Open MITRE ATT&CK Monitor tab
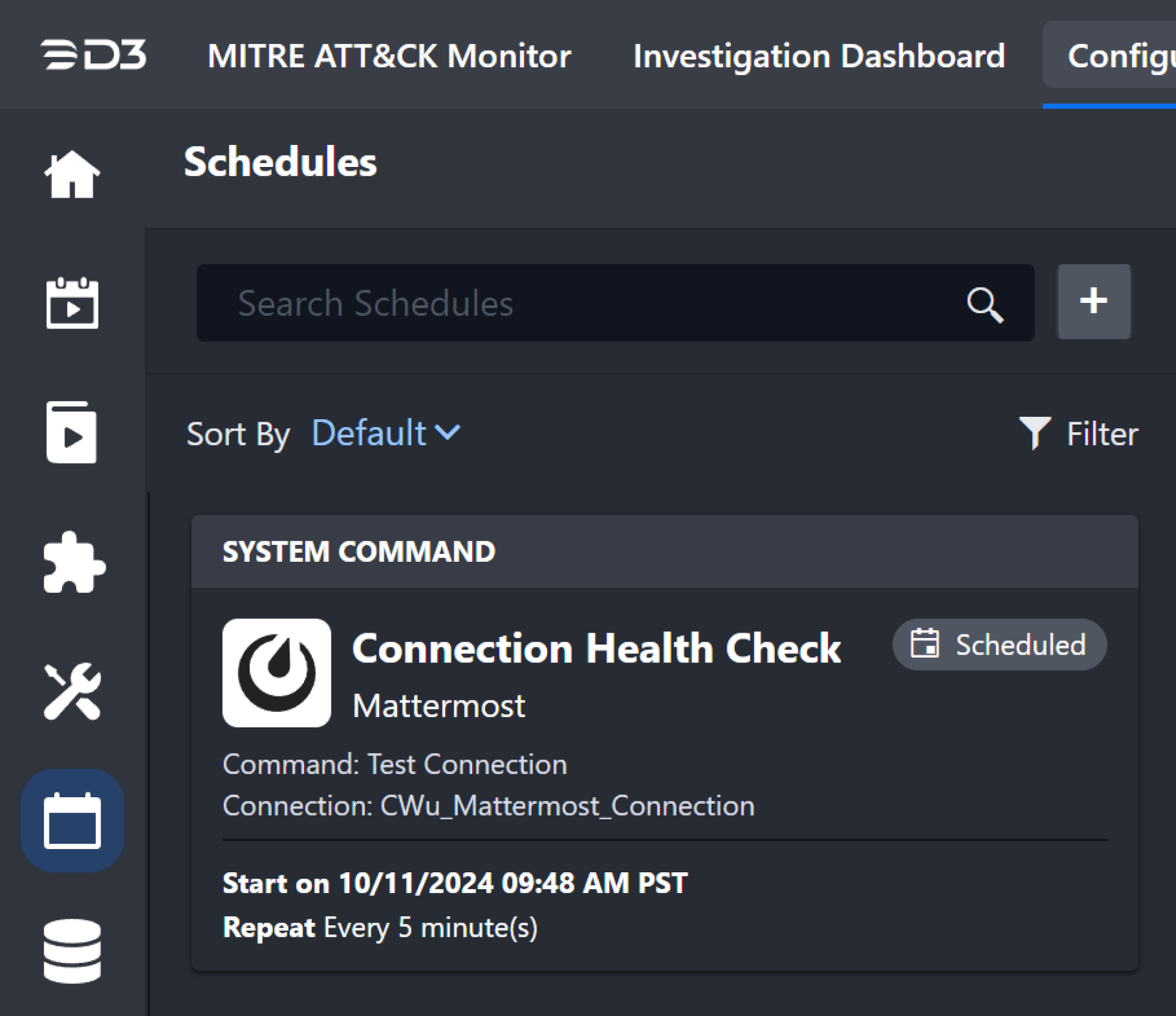Viewport: 1176px width, 1016px height. pos(389,56)
